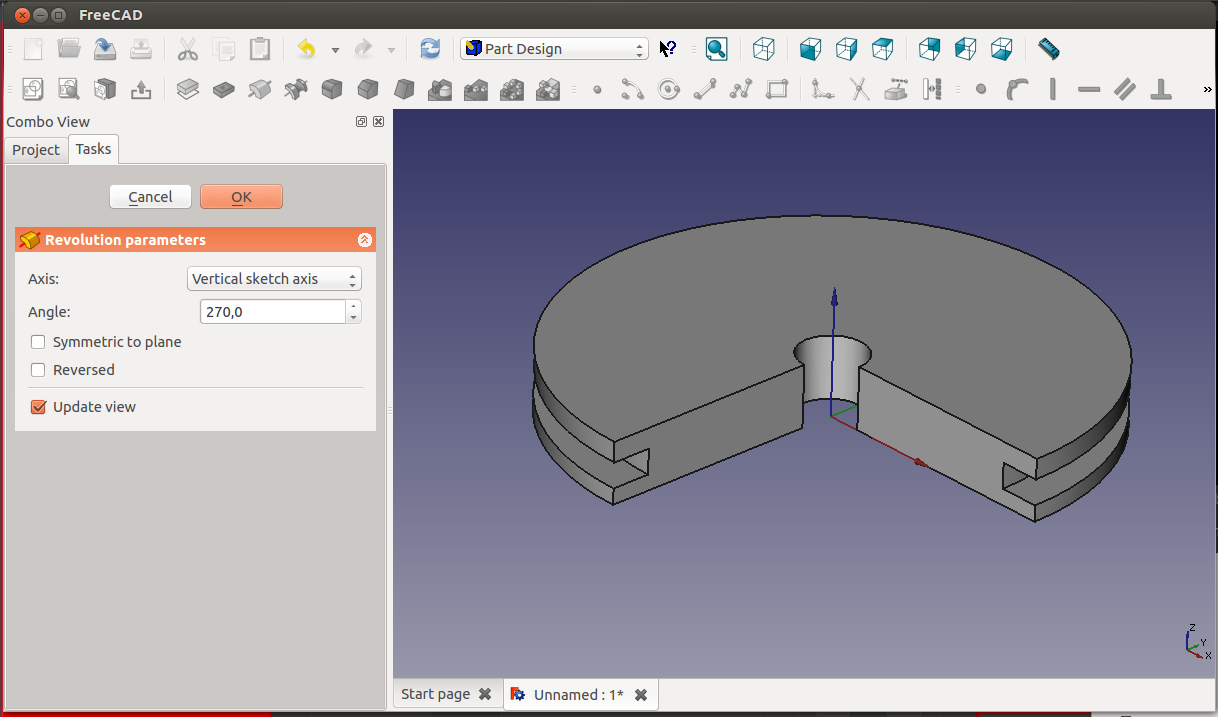Viewport: 1218px width, 717px height.
Task: Click the Angle value input field
Action: pos(272,312)
